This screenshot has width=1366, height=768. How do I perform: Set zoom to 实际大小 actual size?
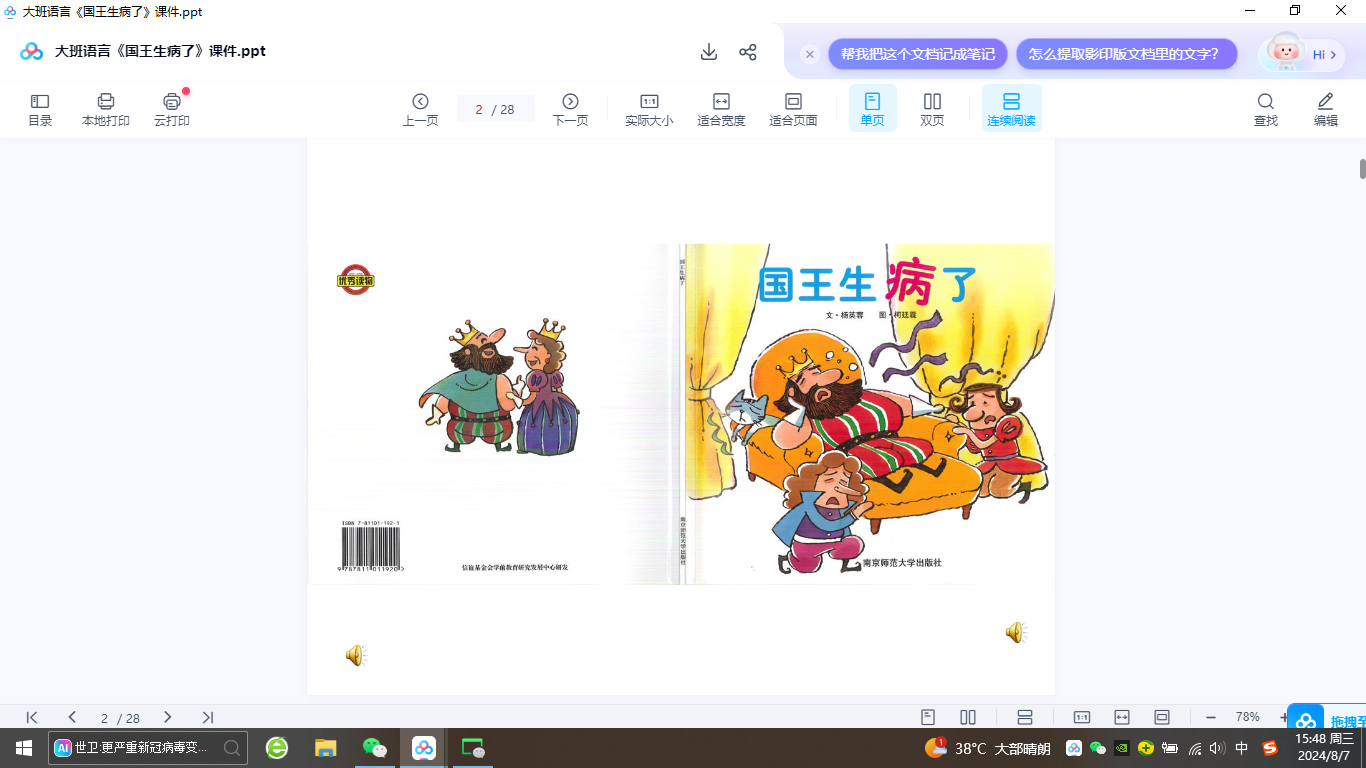point(649,110)
